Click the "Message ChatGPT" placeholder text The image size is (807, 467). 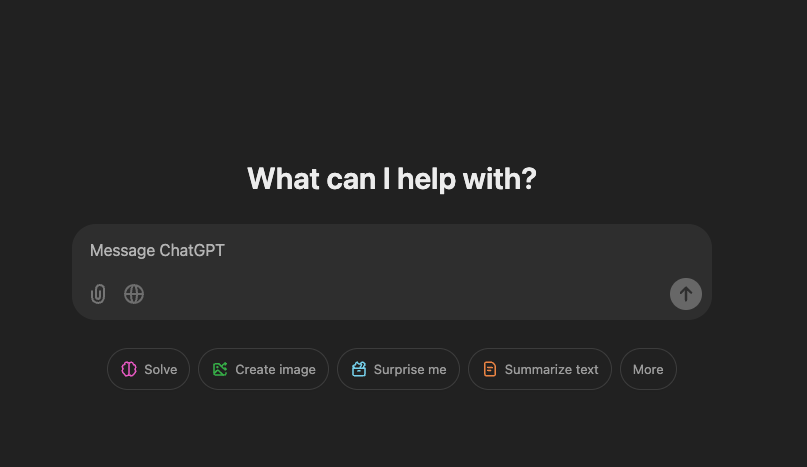[157, 251]
